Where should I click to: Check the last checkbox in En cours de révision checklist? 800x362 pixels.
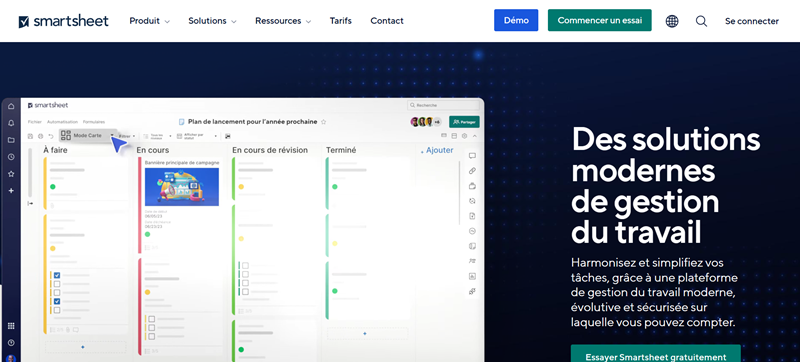coord(245,292)
